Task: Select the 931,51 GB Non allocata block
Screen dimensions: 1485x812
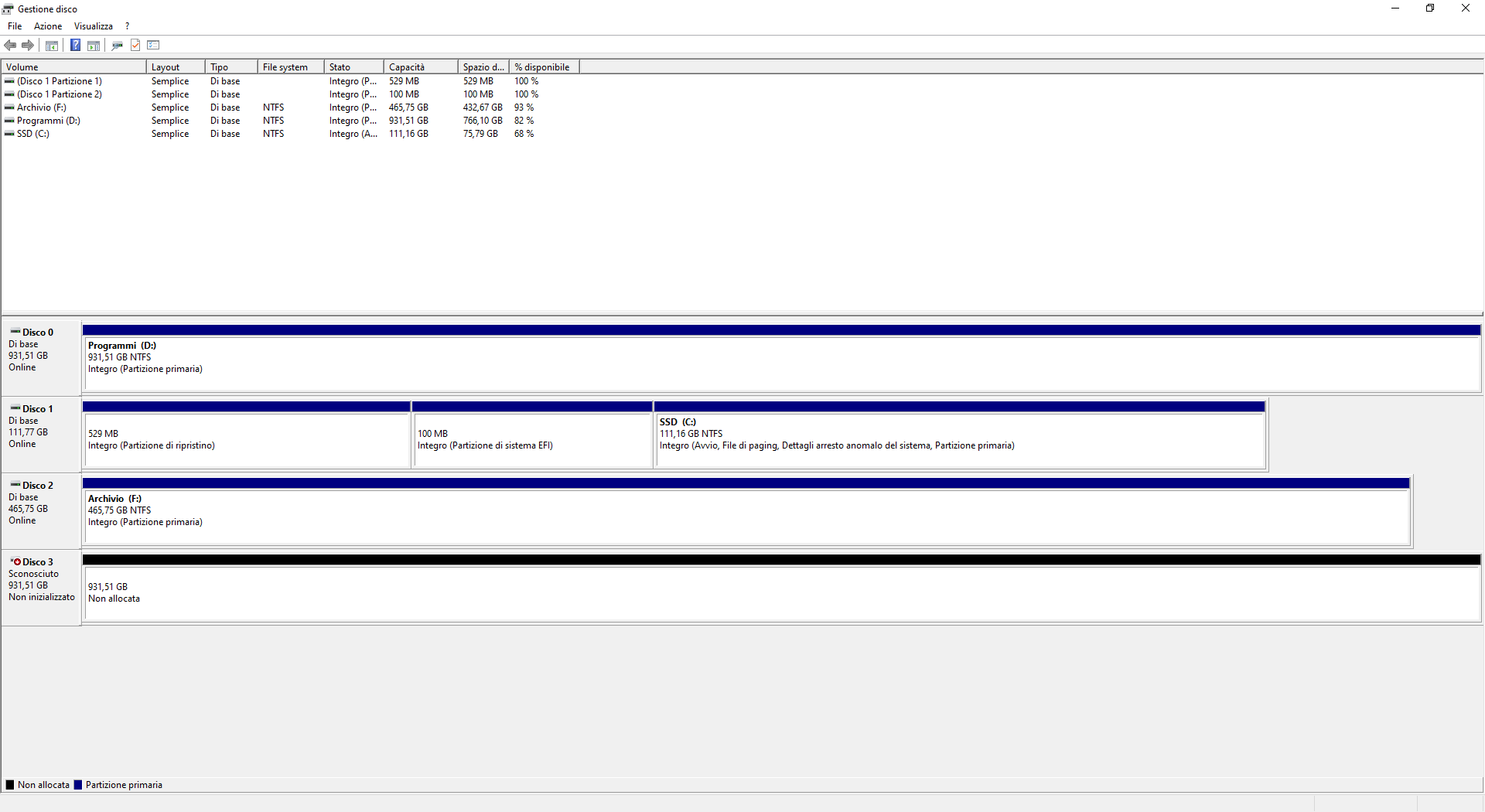Action: pyautogui.click(x=782, y=588)
